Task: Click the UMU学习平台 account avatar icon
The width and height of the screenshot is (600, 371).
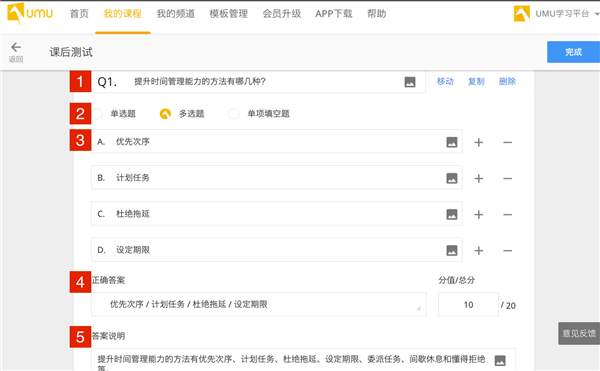Action: 522,14
